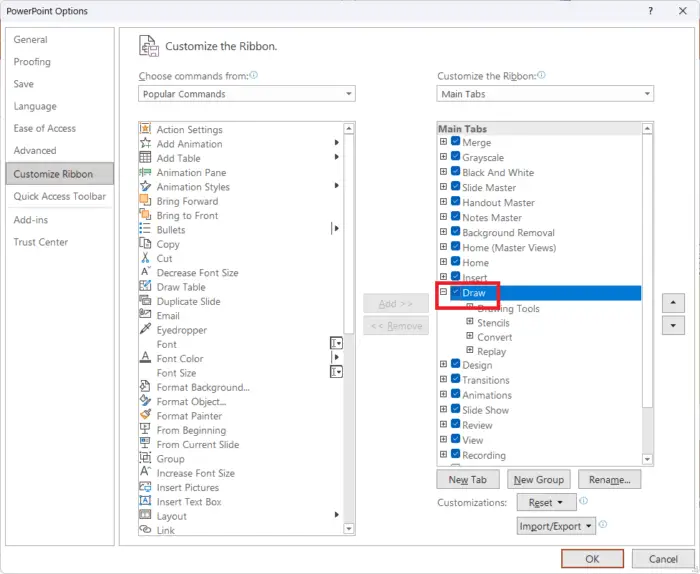Click the Action Settings command icon
The image size is (700, 574).
[145, 129]
